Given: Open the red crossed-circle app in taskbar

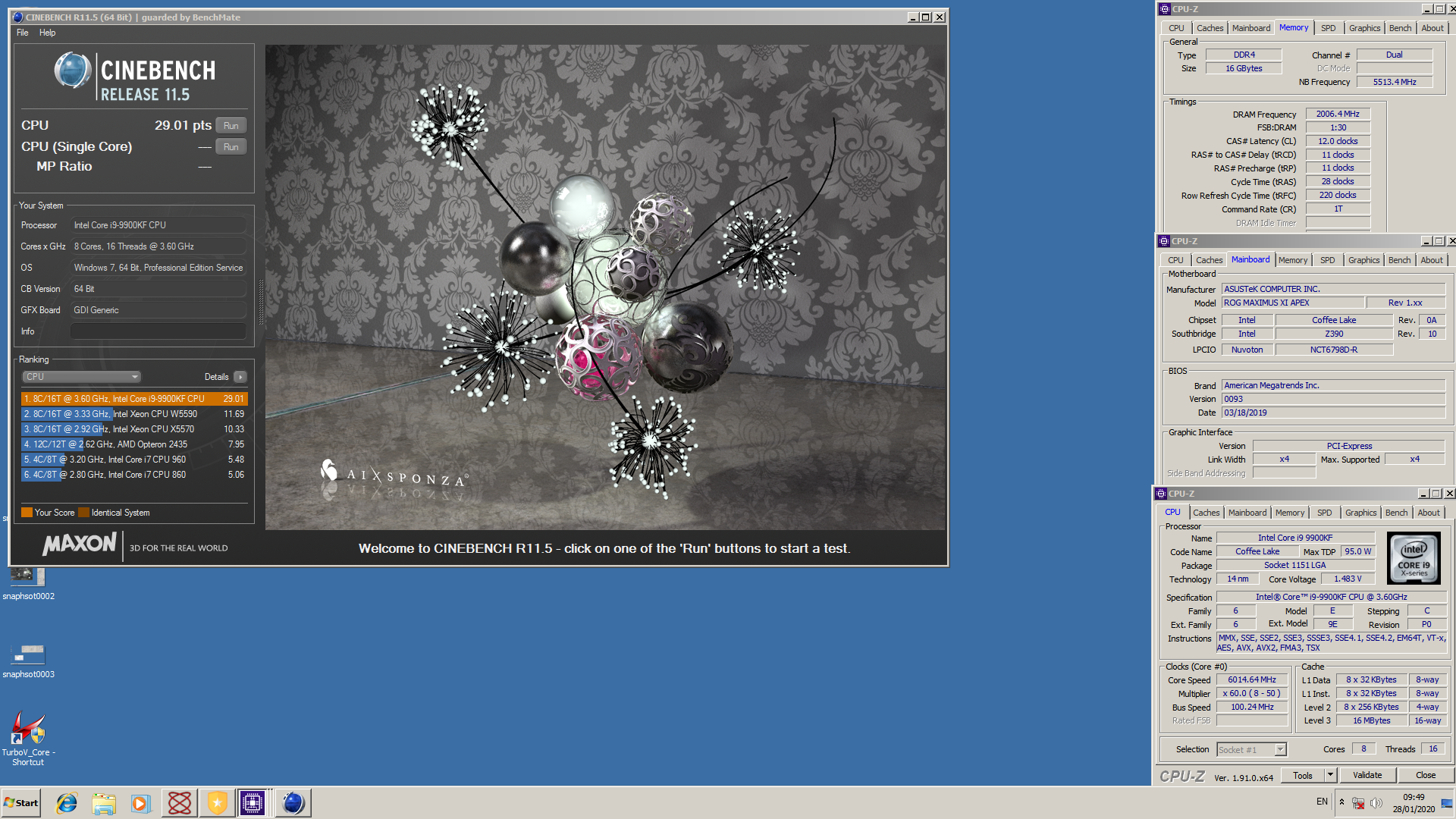Looking at the screenshot, I should click(180, 803).
